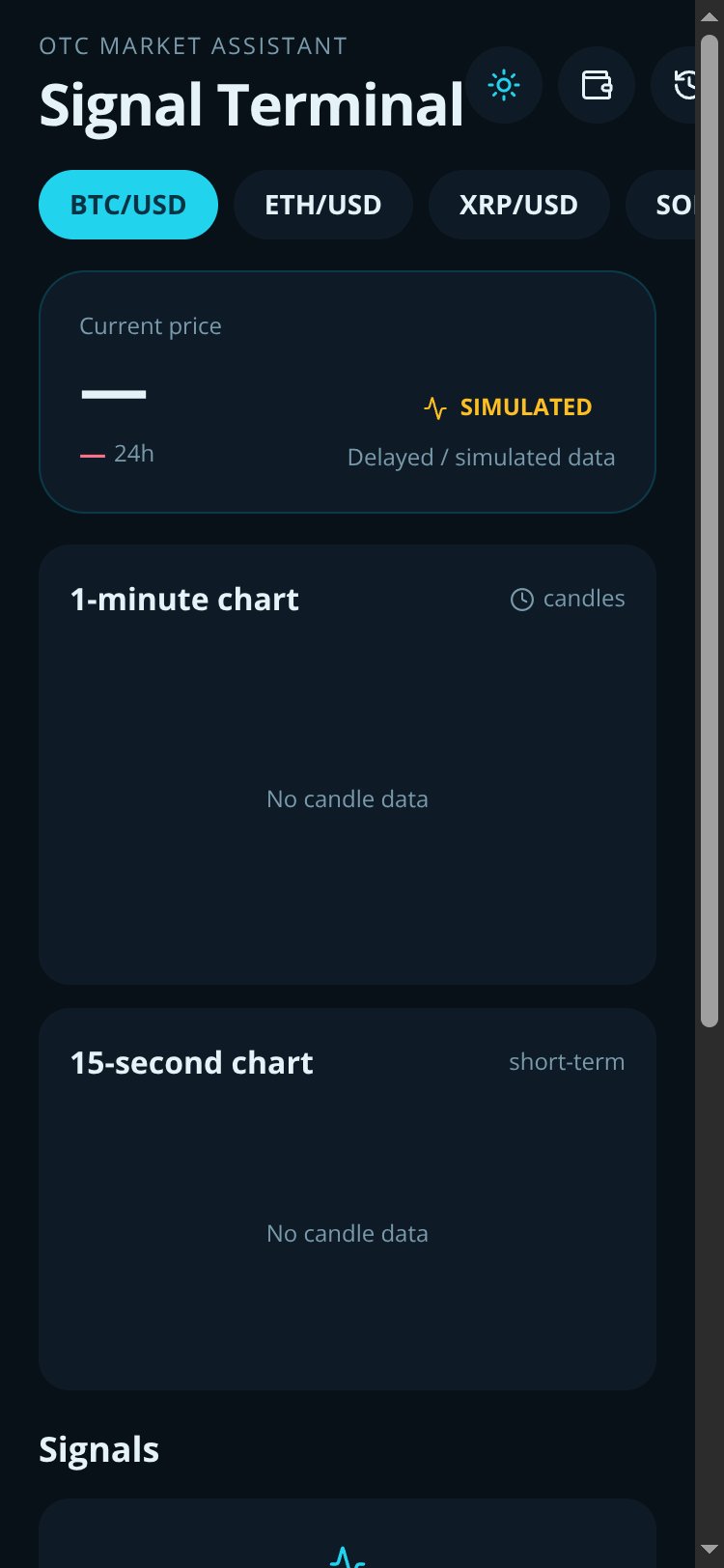Toggle the sun light-theme icon

click(504, 85)
